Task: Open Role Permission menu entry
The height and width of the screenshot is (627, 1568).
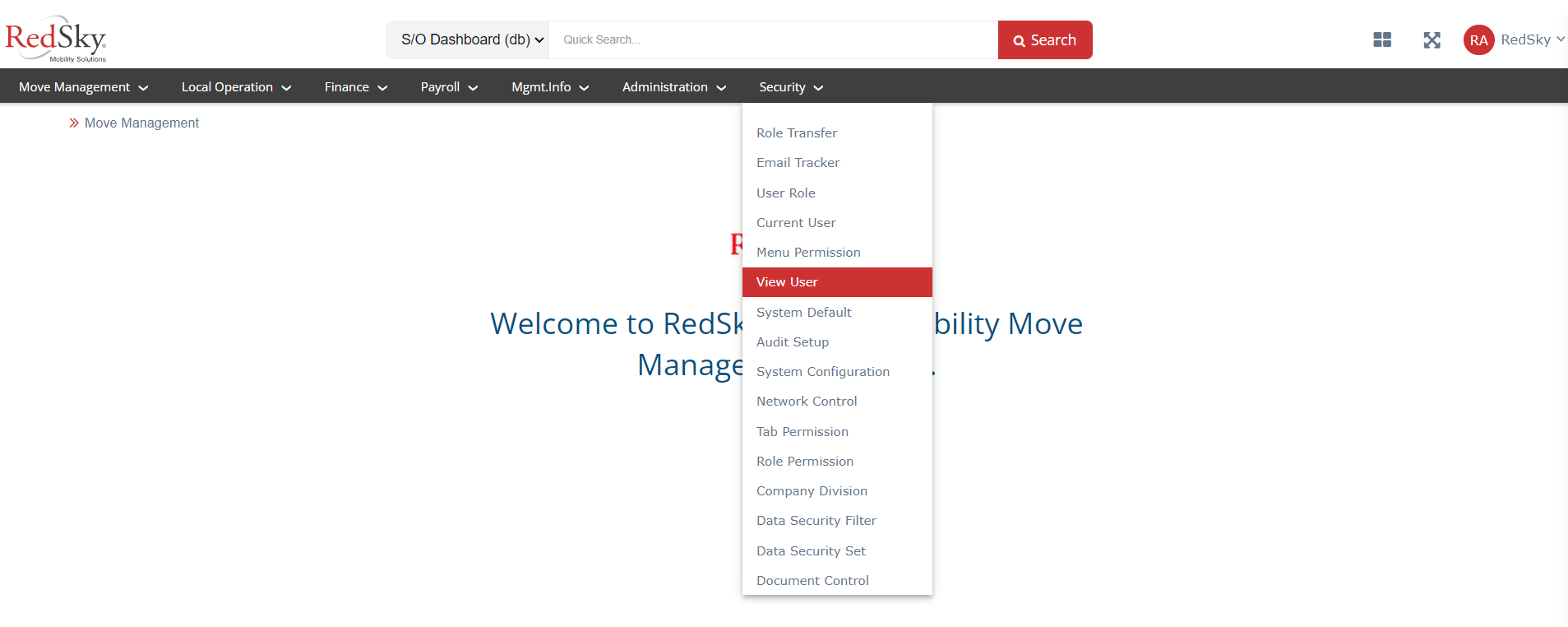Action: click(x=837, y=461)
